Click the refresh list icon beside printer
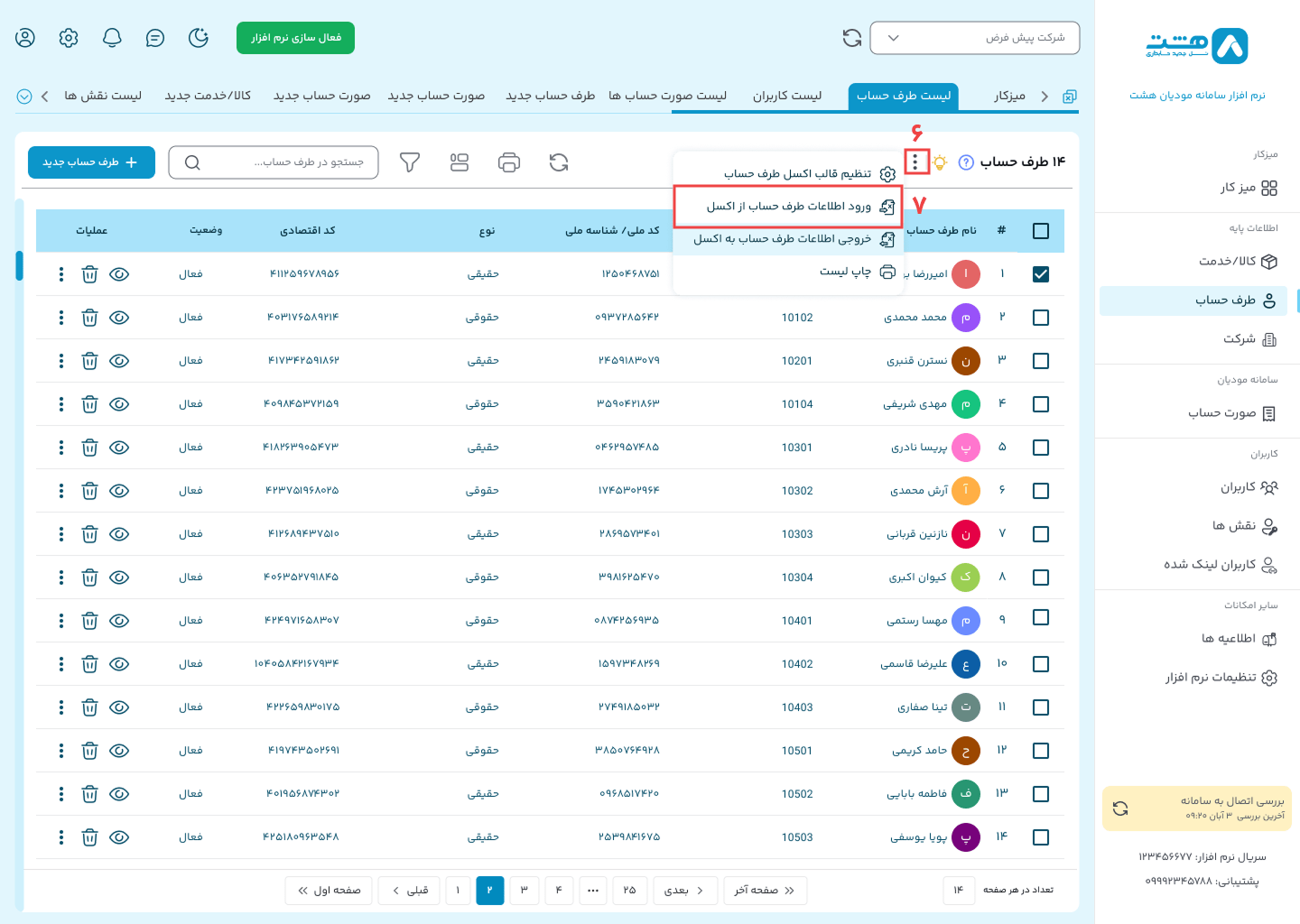This screenshot has height=924, width=1300. 559,162
